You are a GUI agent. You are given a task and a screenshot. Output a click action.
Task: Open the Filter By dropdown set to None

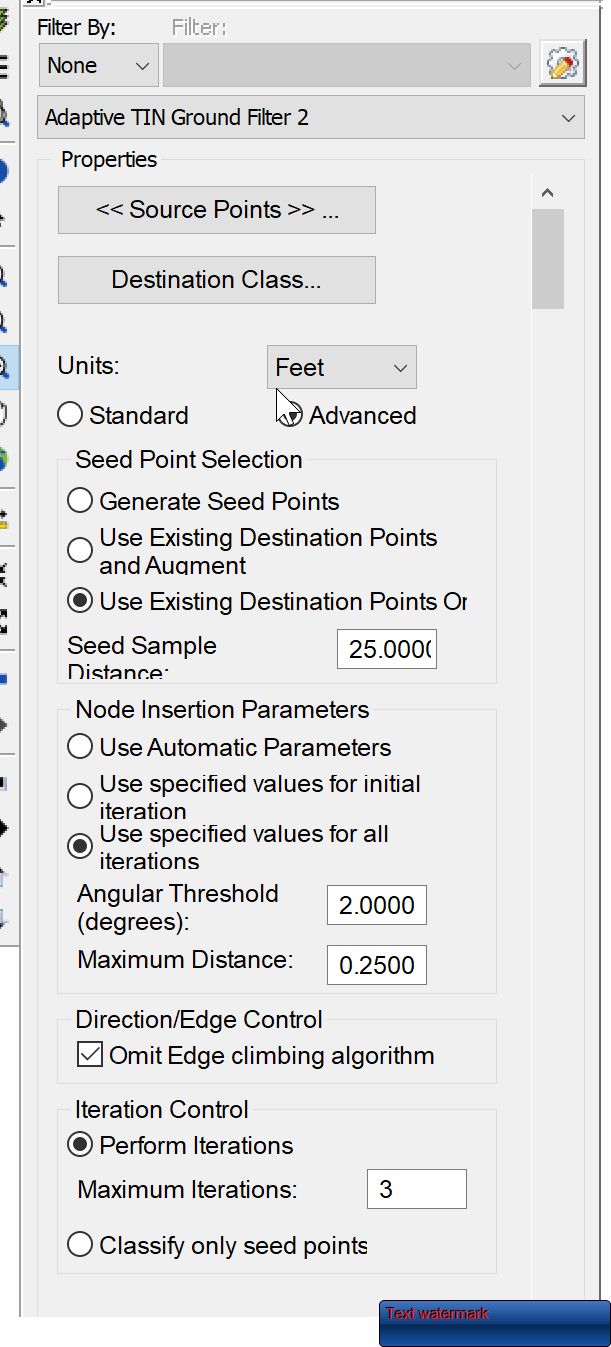coord(98,64)
